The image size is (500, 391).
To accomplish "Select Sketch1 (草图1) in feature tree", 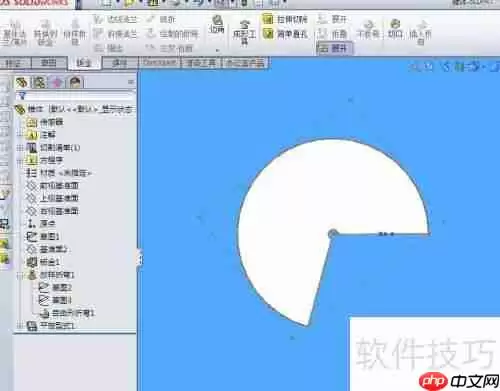I will [x=43, y=236].
